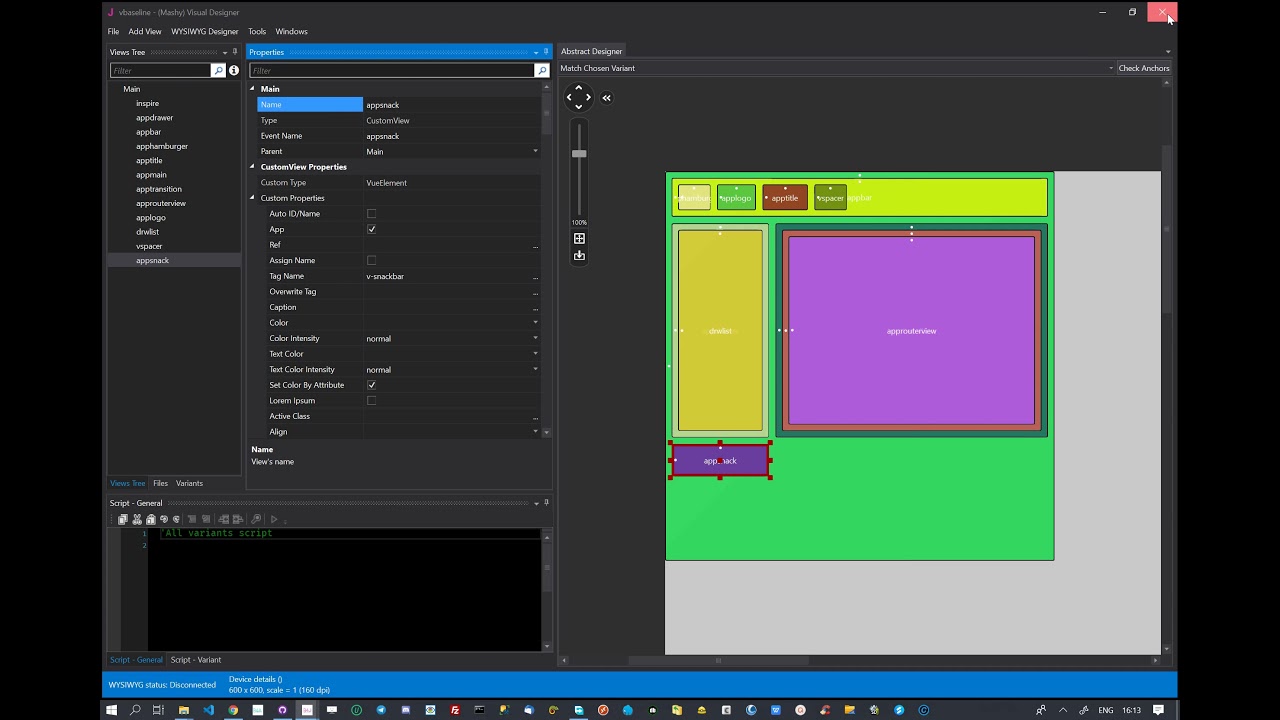The height and width of the screenshot is (720, 1280).
Task: Click the copy icon in Script toolbar
Action: coord(123,519)
